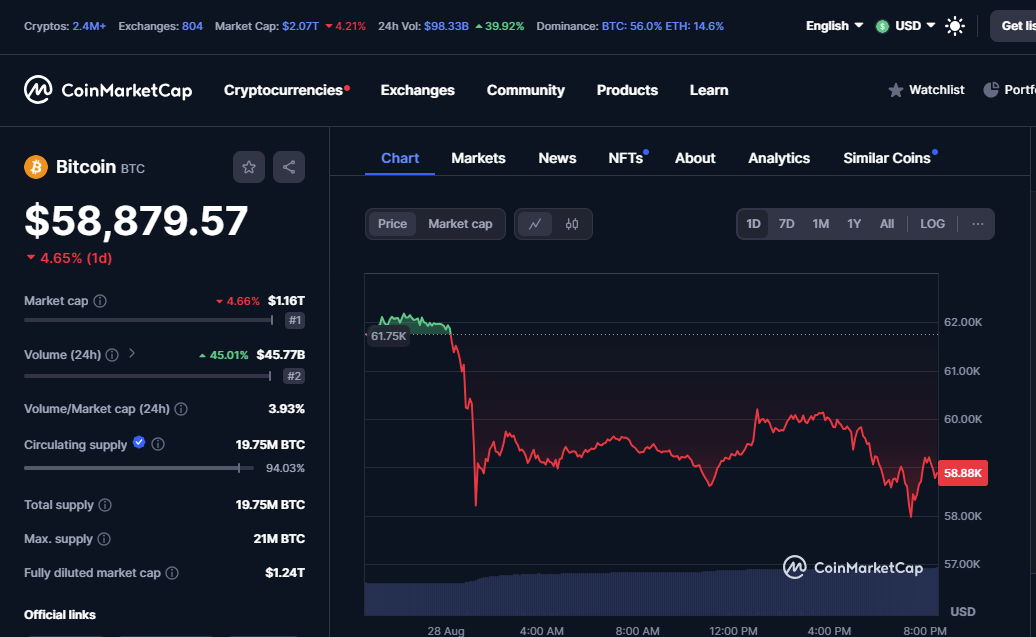Expand Volume (24h) chevron arrow
This screenshot has width=1036, height=637.
point(132,354)
